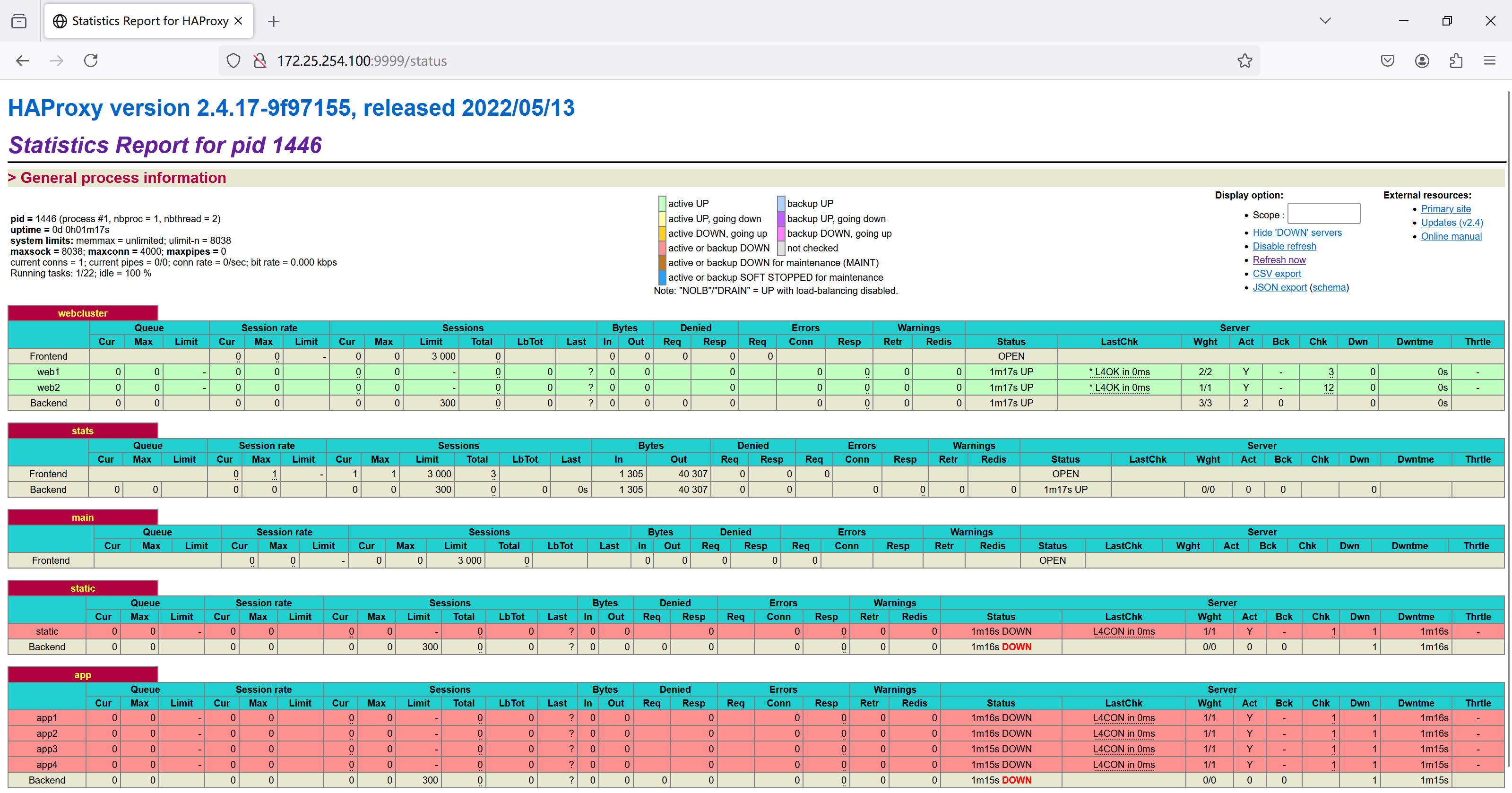This screenshot has width=1512, height=793.
Task: Click the Disable refresh link
Action: pos(1284,247)
